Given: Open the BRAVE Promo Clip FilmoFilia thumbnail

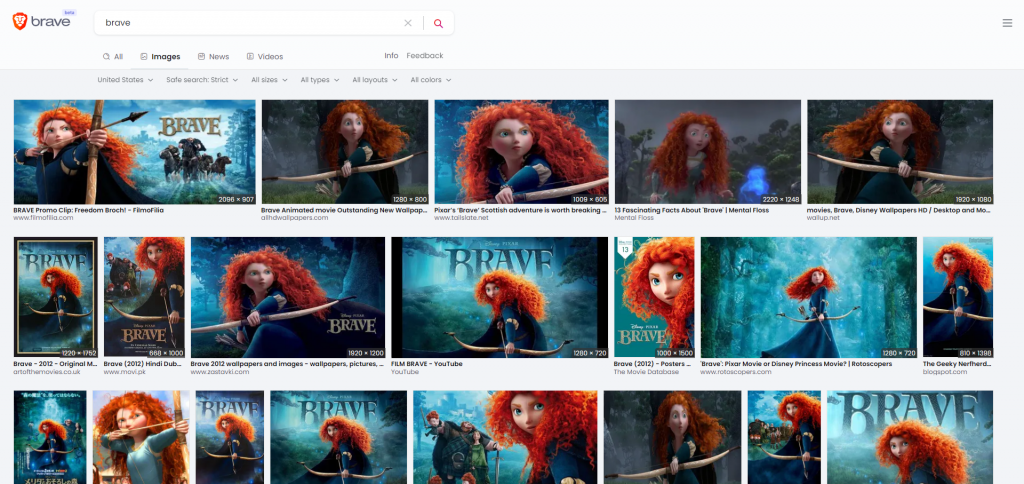Looking at the screenshot, I should click(x=135, y=152).
